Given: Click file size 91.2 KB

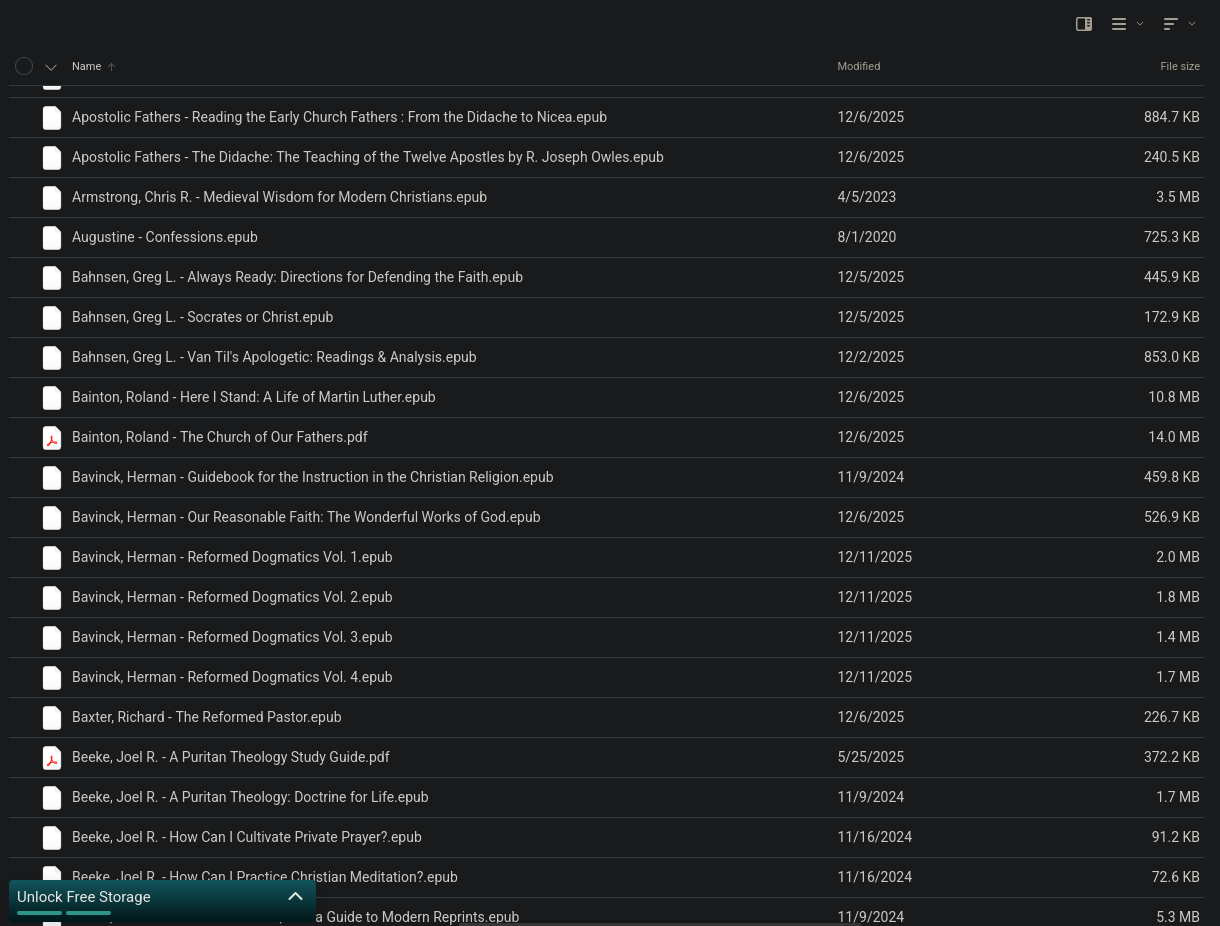Looking at the screenshot, I should click(x=1176, y=837).
